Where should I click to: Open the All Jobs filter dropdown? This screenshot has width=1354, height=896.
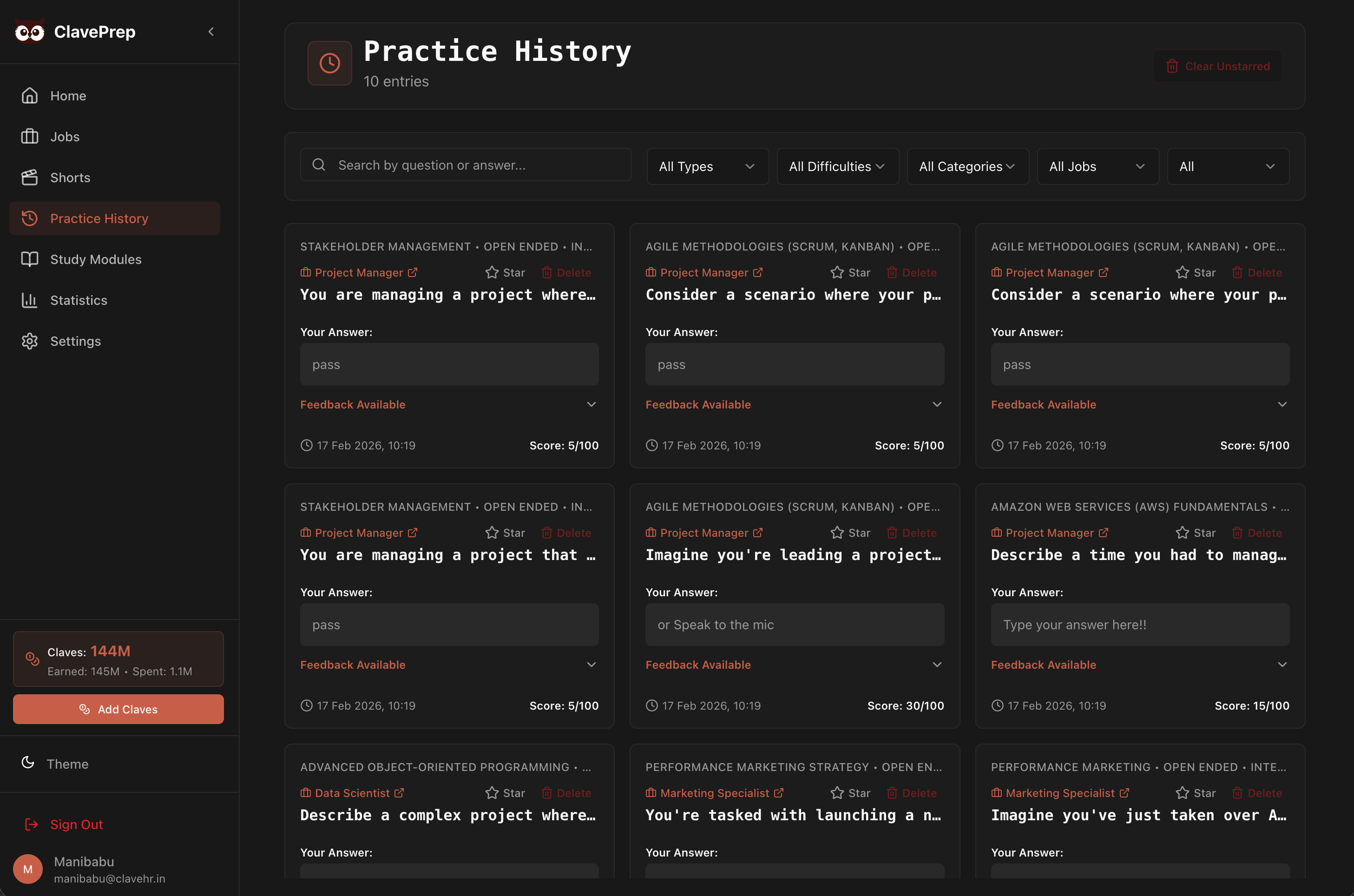1098,166
